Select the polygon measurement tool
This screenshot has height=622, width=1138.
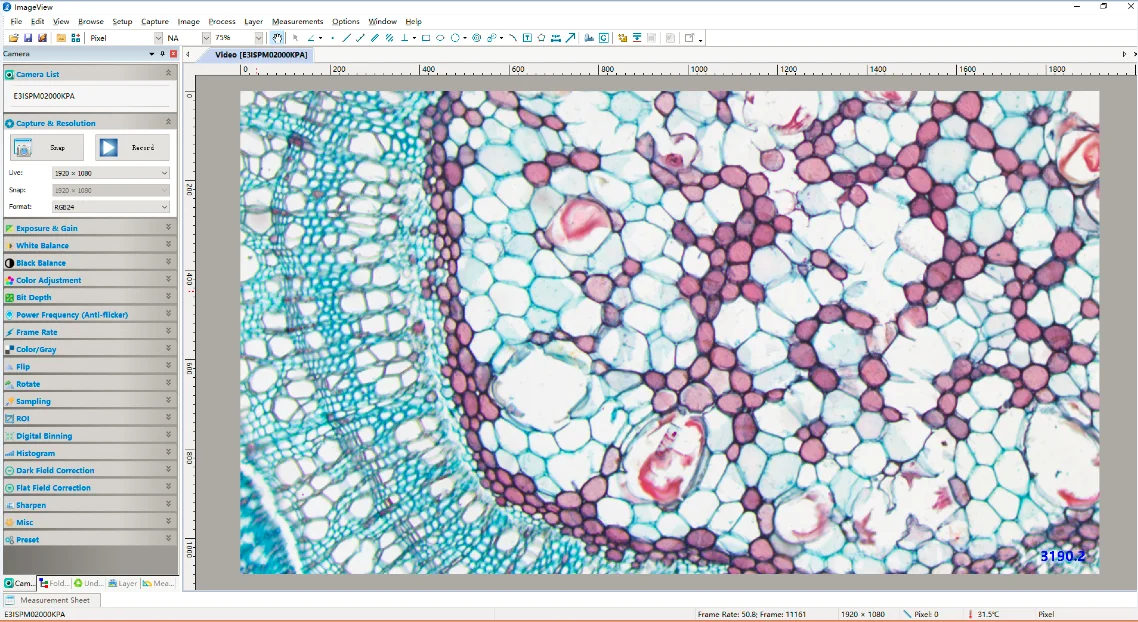click(541, 38)
